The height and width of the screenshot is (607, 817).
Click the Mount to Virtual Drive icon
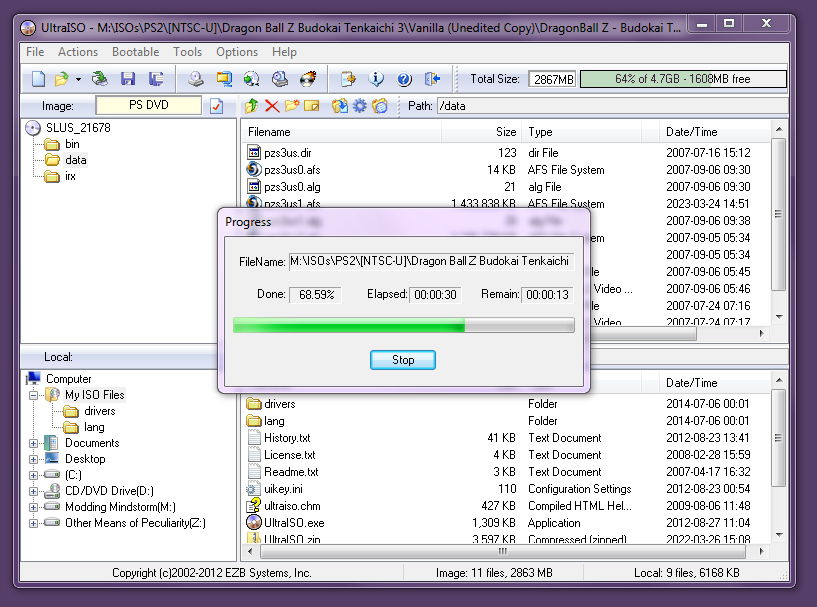[280, 79]
